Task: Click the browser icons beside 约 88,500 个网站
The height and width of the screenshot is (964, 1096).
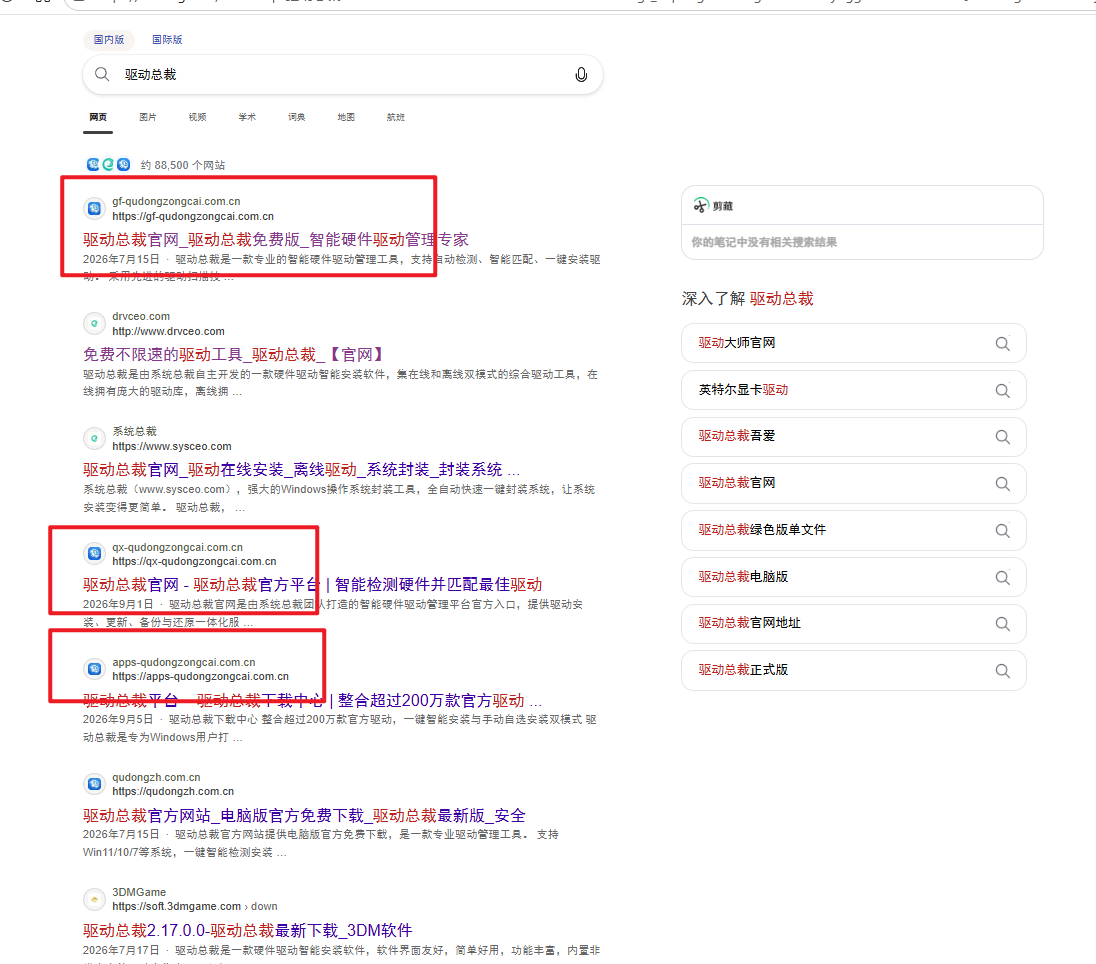Action: coord(108,164)
